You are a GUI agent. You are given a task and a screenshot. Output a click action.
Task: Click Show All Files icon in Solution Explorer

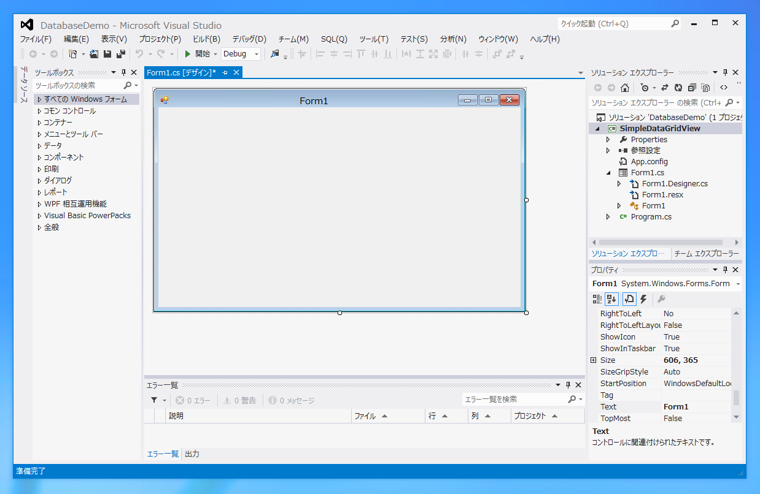[705, 88]
